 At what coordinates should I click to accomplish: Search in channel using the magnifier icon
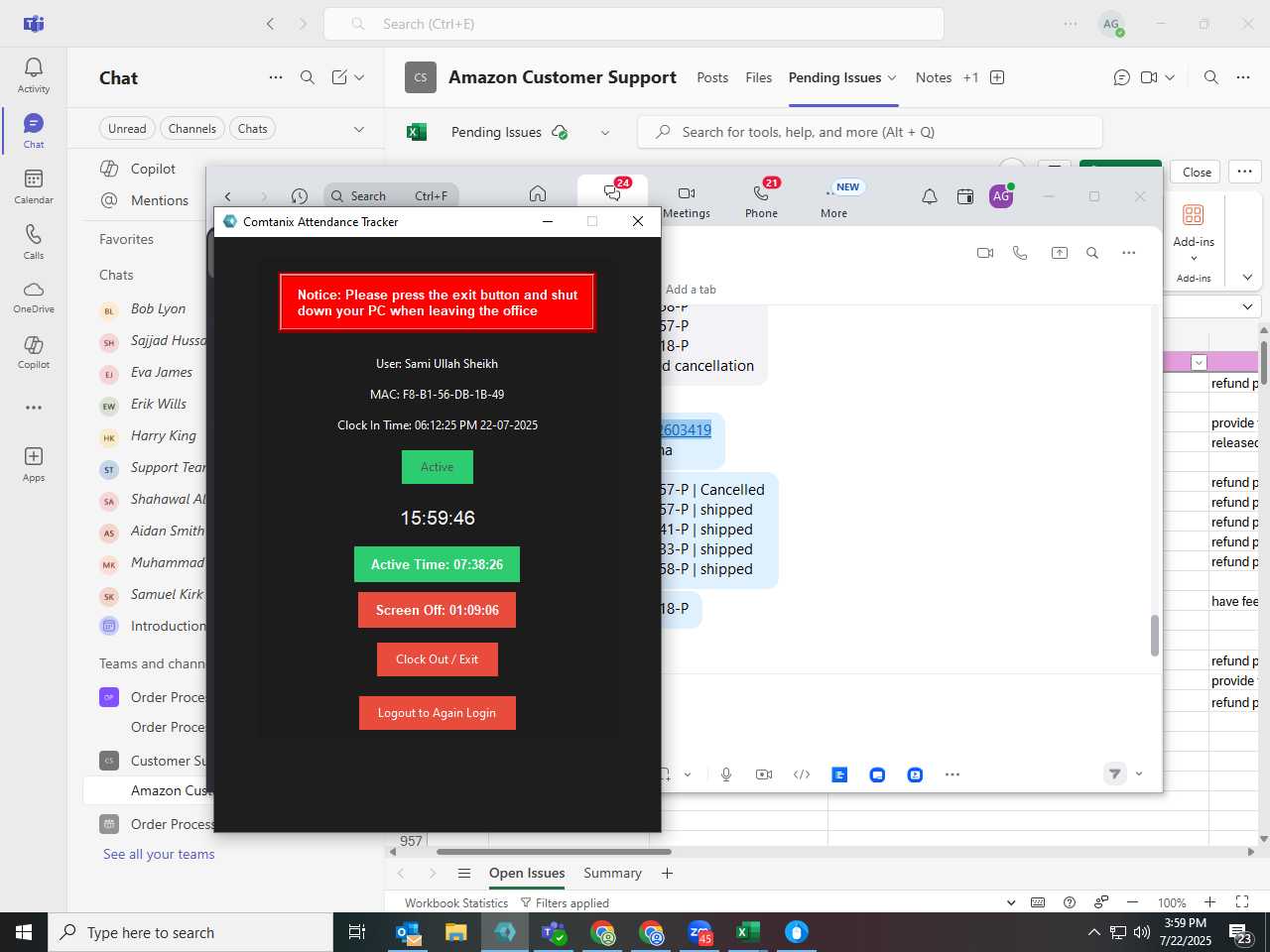[1210, 77]
